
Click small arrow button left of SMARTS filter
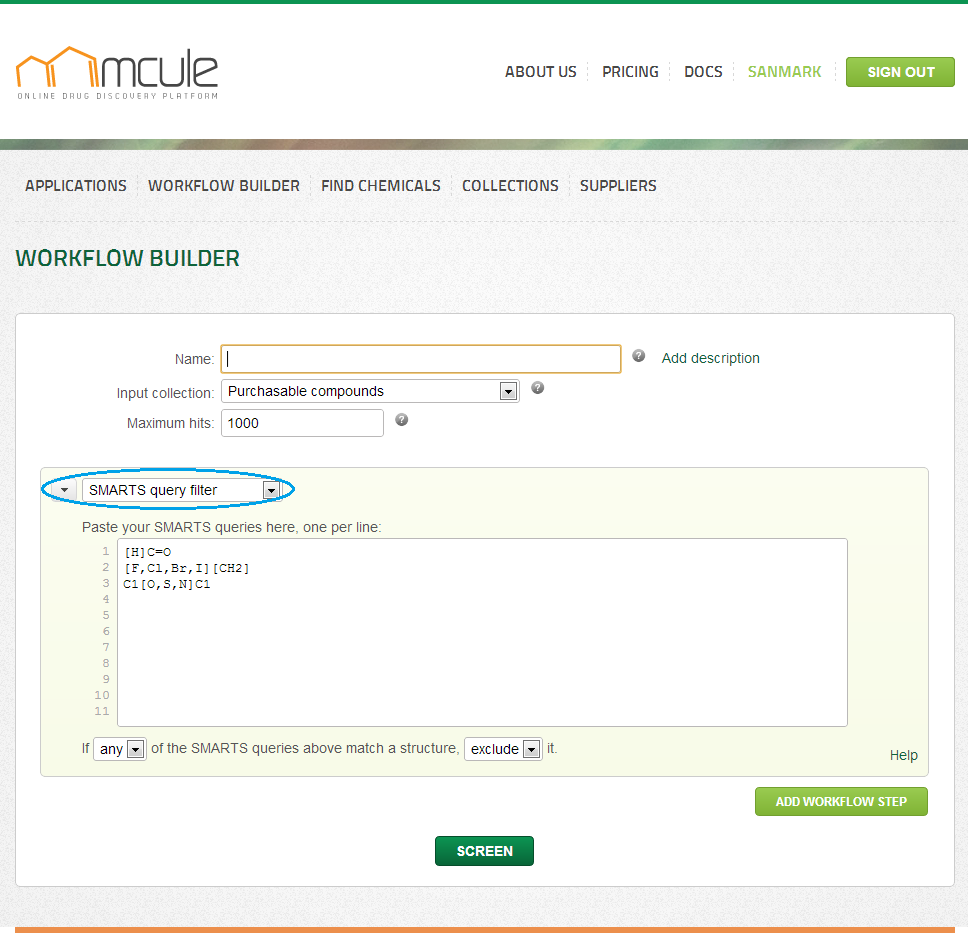click(64, 490)
